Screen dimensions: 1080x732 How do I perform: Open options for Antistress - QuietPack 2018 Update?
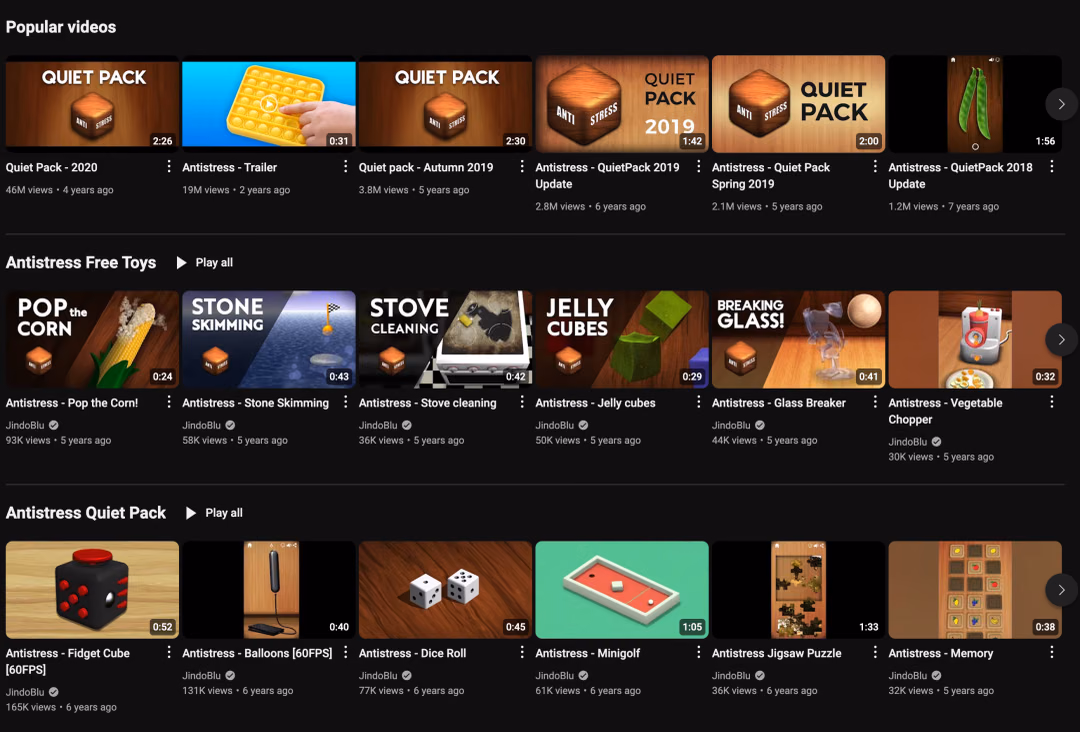click(x=1051, y=167)
